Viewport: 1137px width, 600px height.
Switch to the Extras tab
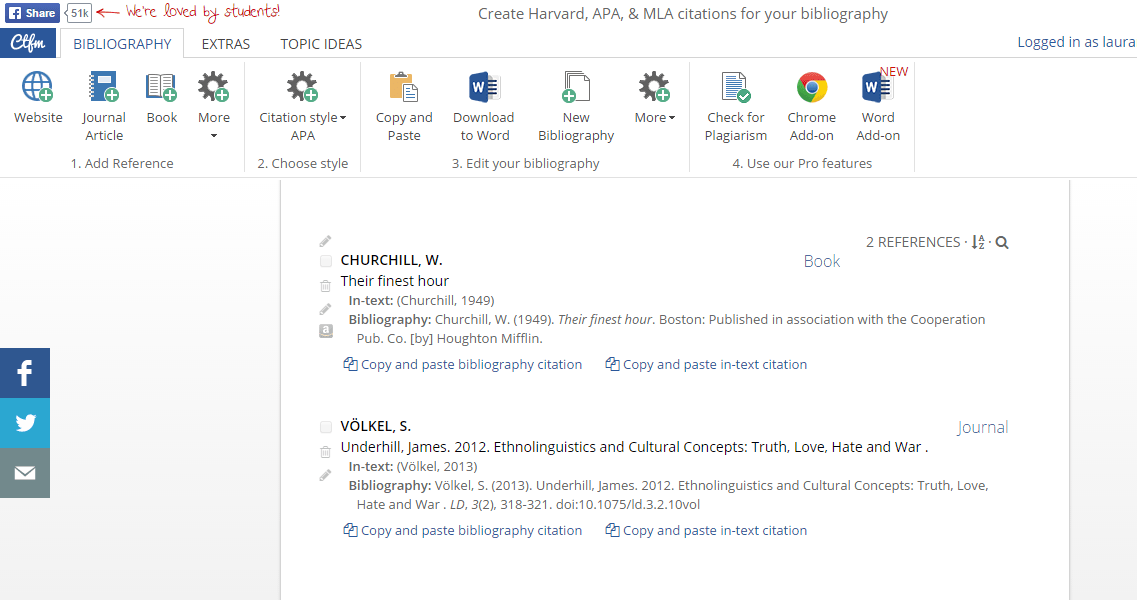tap(226, 44)
